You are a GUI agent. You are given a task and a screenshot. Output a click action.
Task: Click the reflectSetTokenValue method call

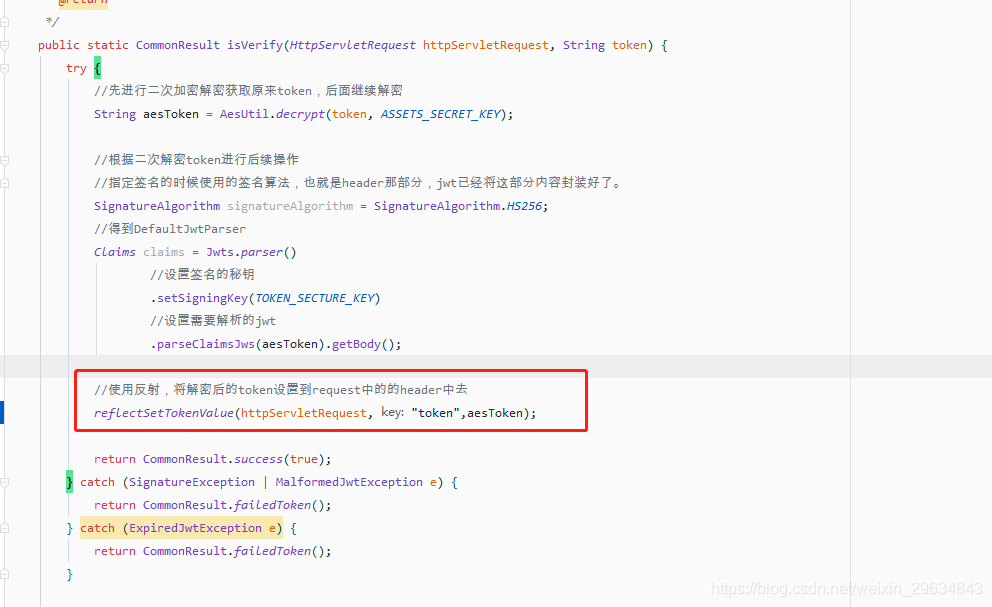(x=163, y=413)
